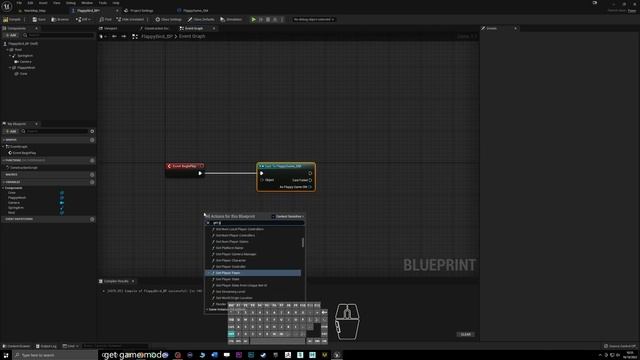
Task: Click Add in the My Blueprint panel
Action: click(11, 131)
